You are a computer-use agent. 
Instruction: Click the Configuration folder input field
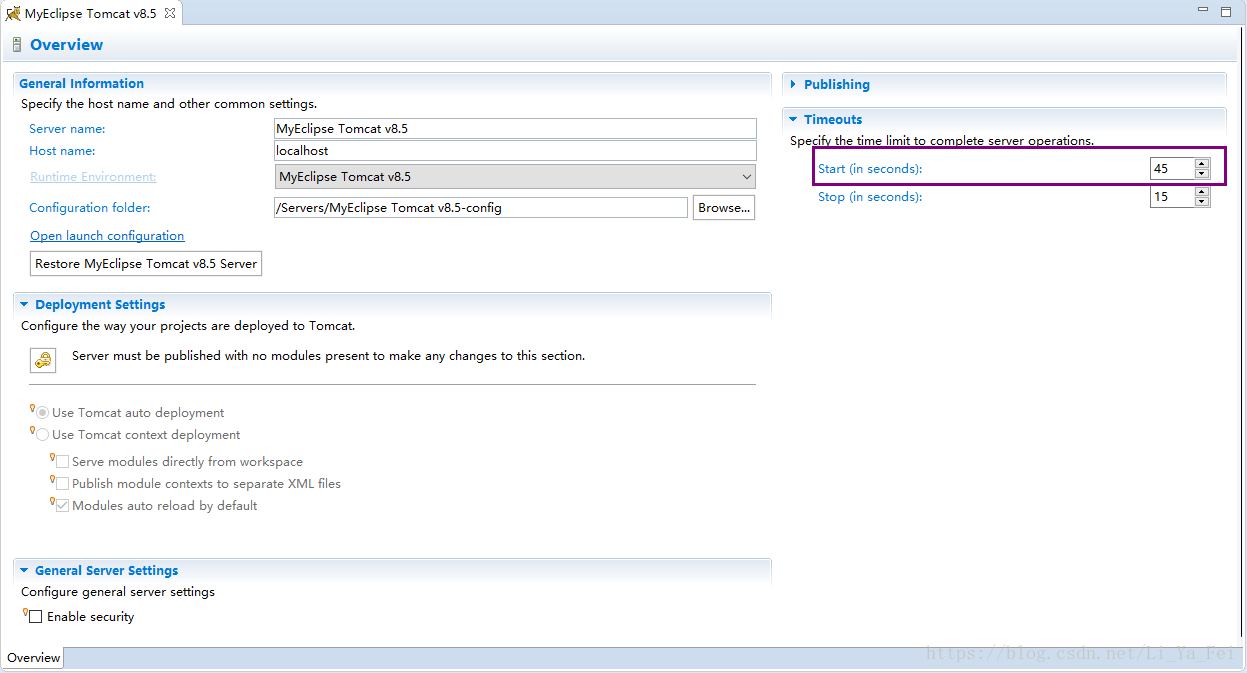(x=481, y=208)
